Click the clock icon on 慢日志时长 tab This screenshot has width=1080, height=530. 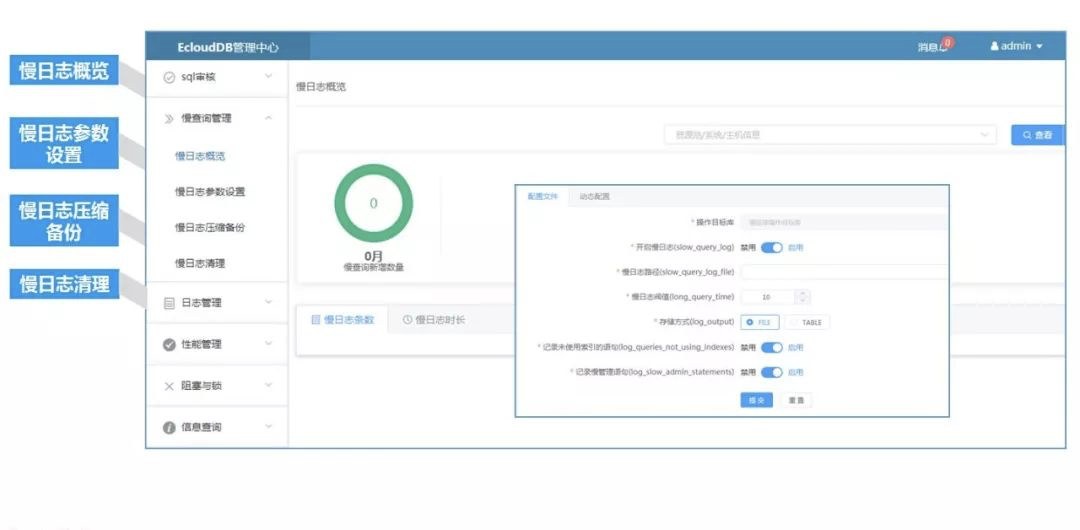point(407,320)
